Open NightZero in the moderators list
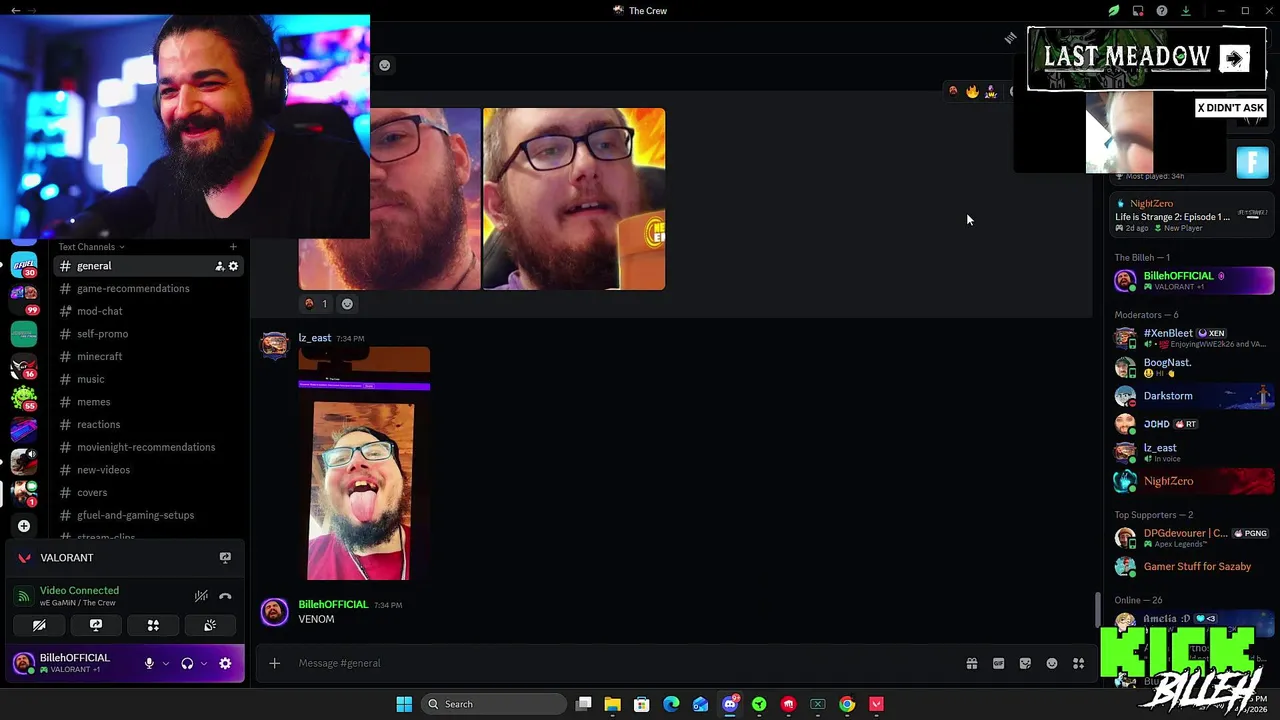Viewport: 1280px width, 720px height. point(1194,481)
